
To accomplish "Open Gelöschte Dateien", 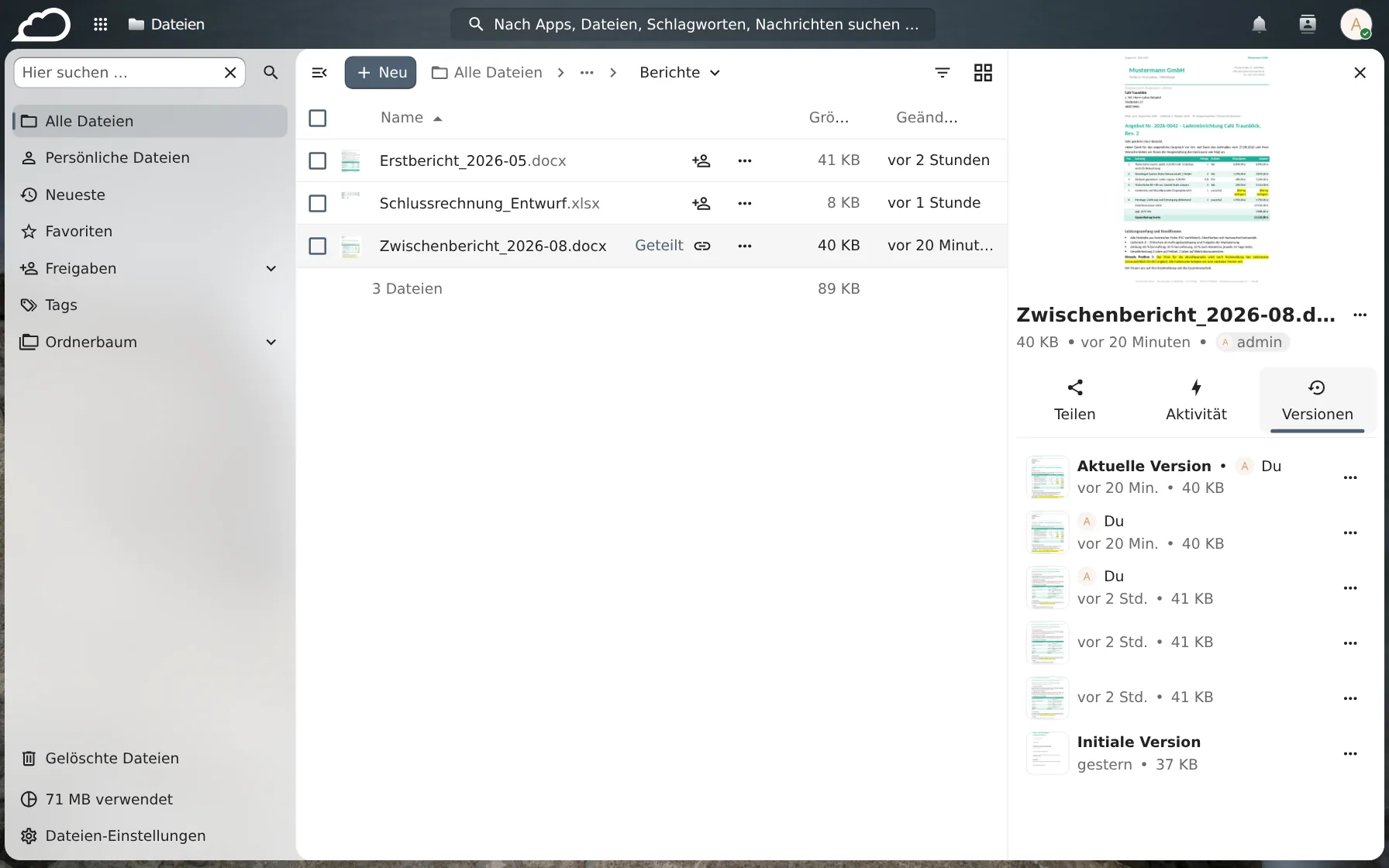I will coord(150,758).
